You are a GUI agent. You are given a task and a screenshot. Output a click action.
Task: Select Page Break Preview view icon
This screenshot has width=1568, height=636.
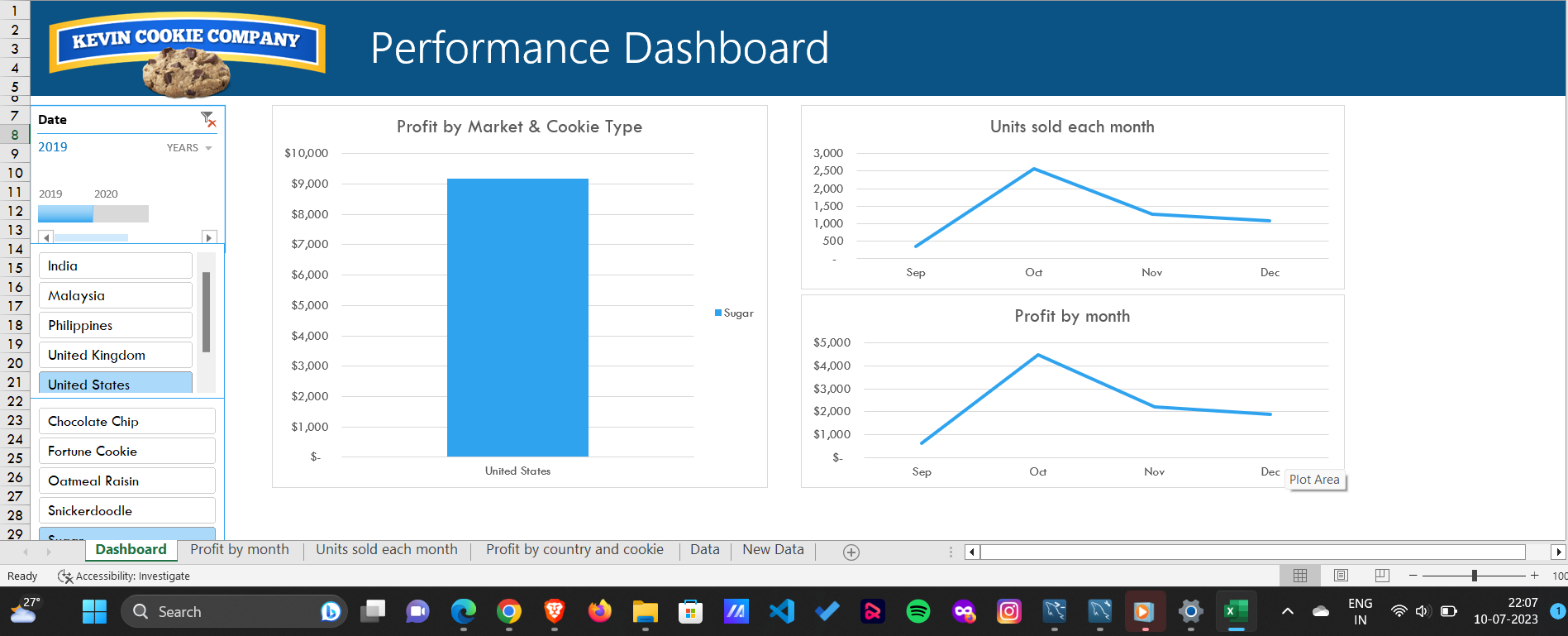1382,575
